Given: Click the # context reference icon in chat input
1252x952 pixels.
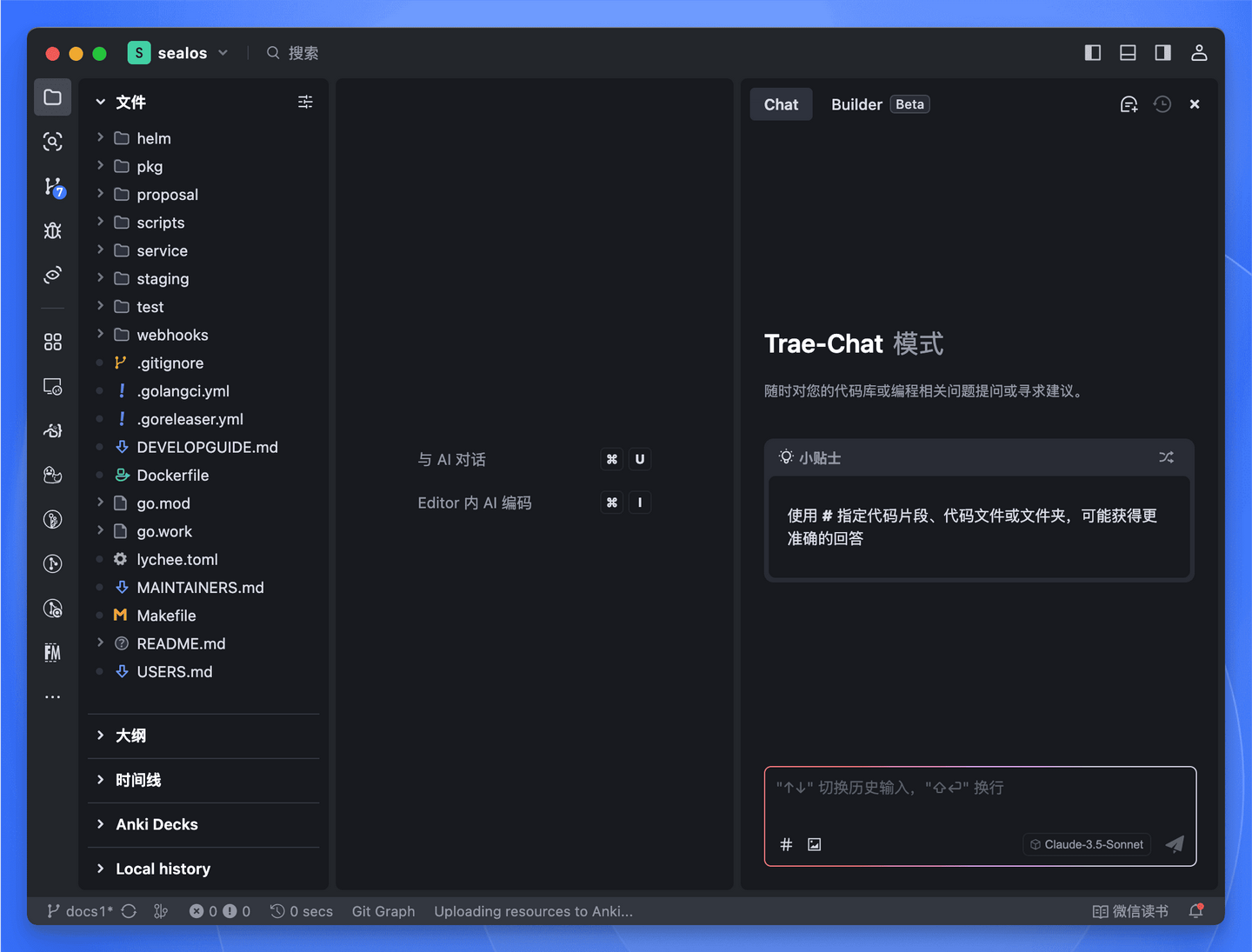Looking at the screenshot, I should click(x=786, y=844).
